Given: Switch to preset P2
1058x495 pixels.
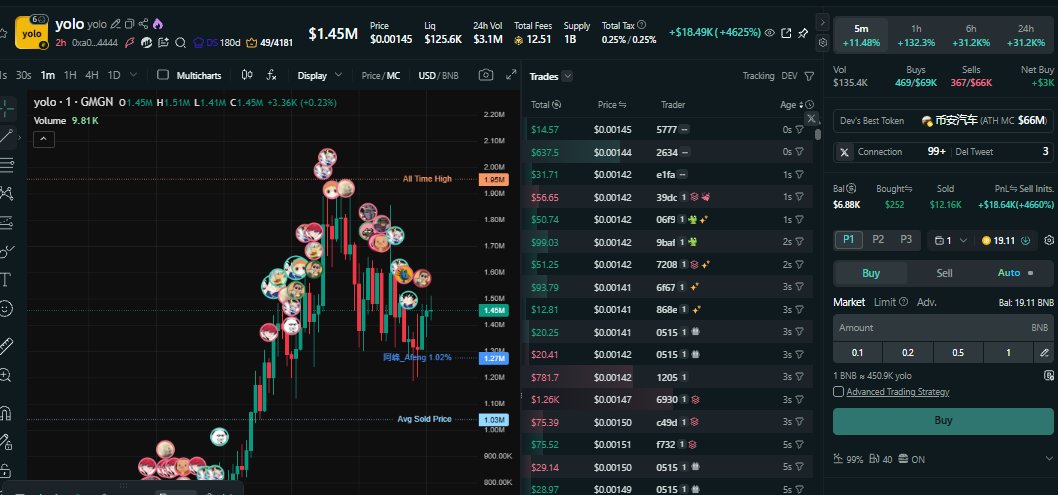Looking at the screenshot, I should pyautogui.click(x=878, y=239).
